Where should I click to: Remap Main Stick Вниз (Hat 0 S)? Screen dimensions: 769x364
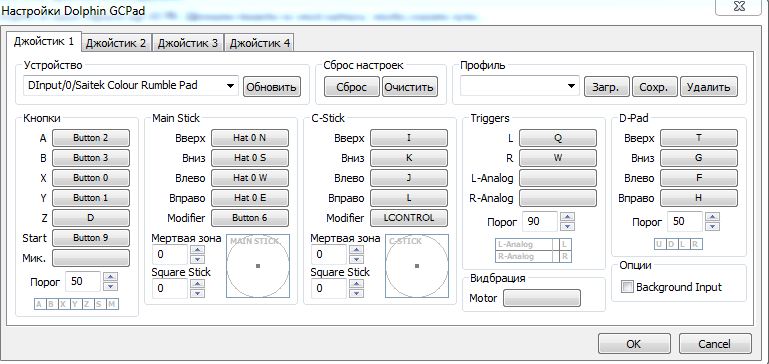250,158
